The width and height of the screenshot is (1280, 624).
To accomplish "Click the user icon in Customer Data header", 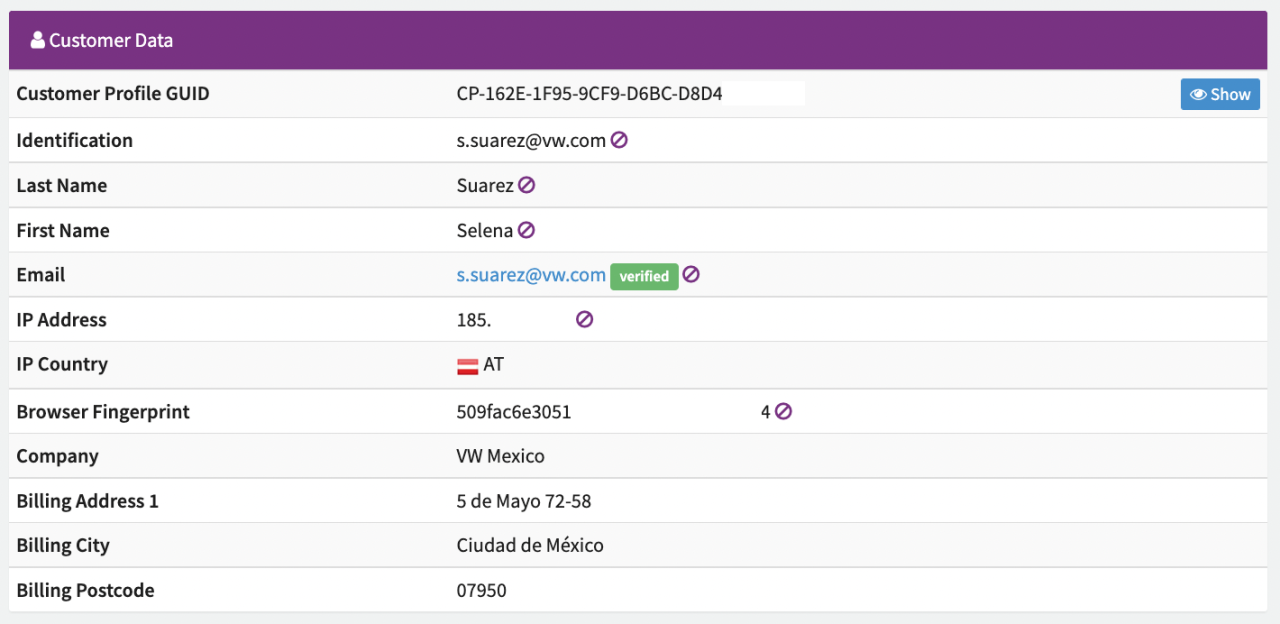I will tap(38, 40).
